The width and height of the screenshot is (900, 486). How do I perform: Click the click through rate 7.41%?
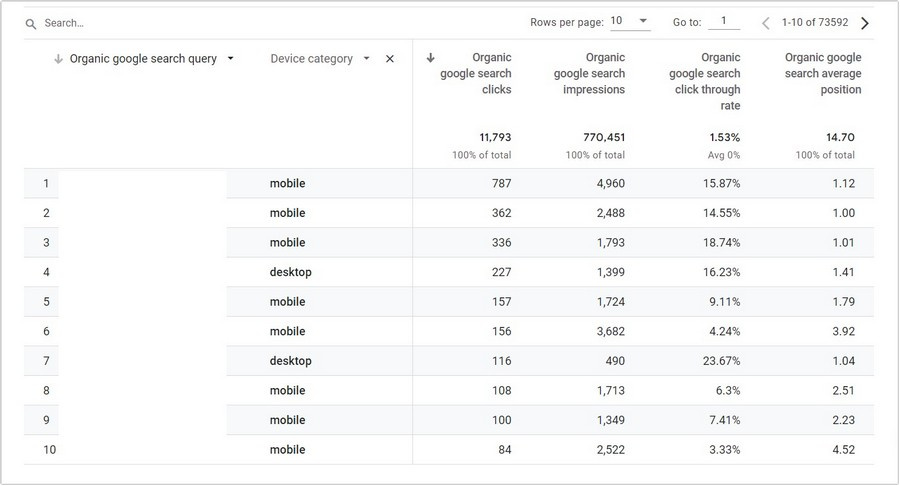coord(724,420)
